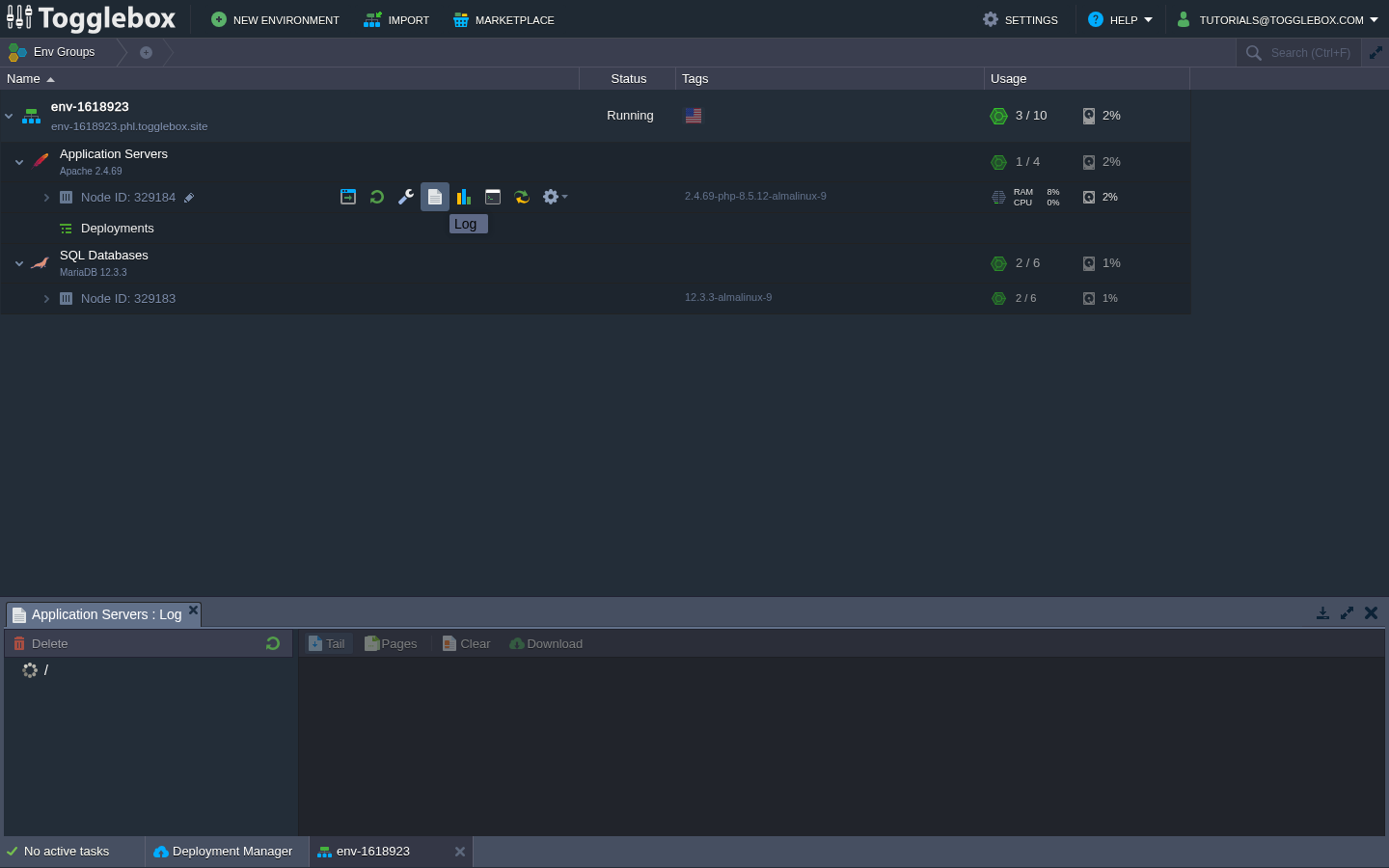Screen dimensions: 1389x868
Task: Click the US region flag tag
Action: click(x=694, y=116)
